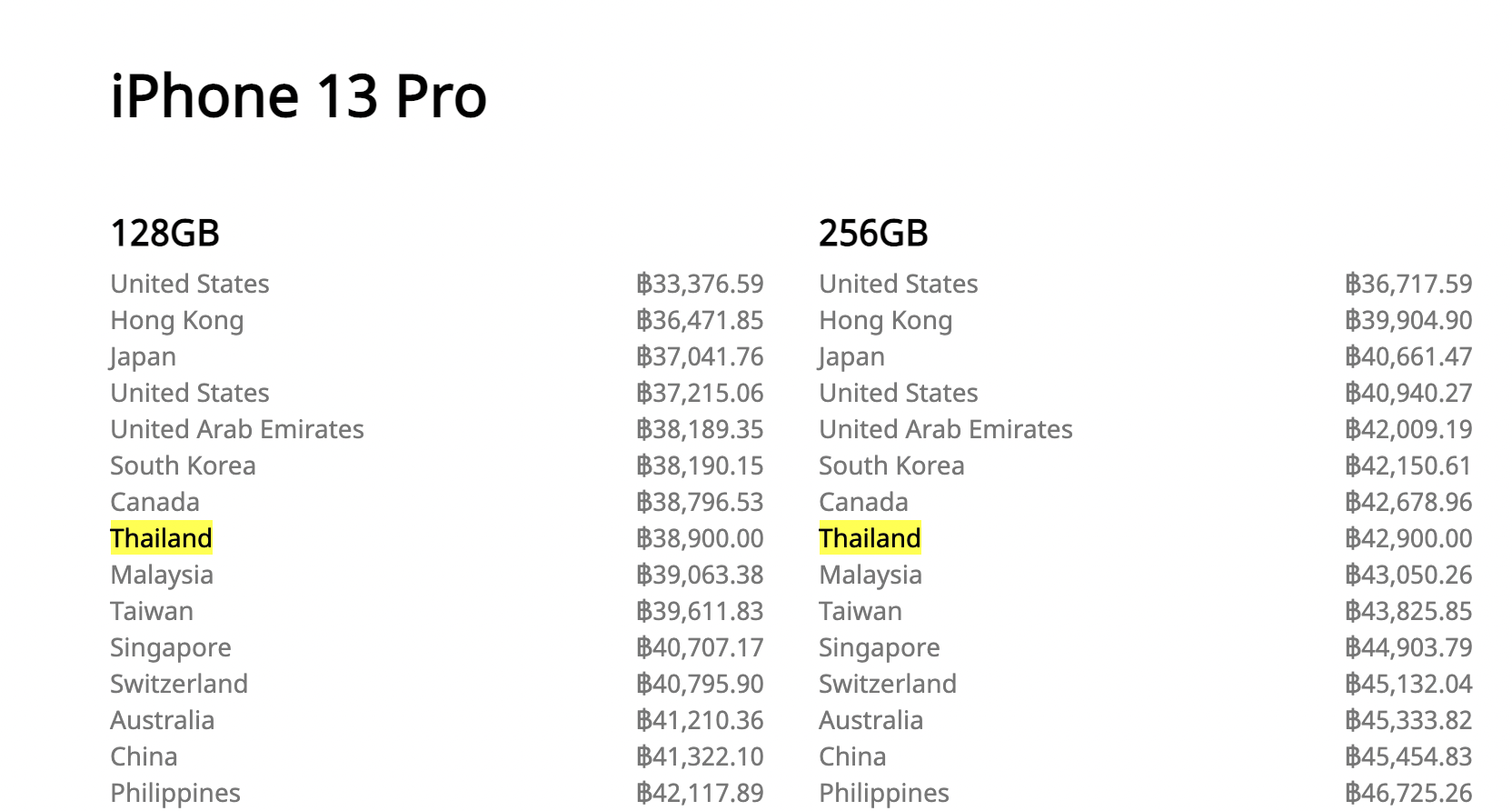Select the ฿42,900.00 Thailand price
The image size is (1512, 811).
1408,538
